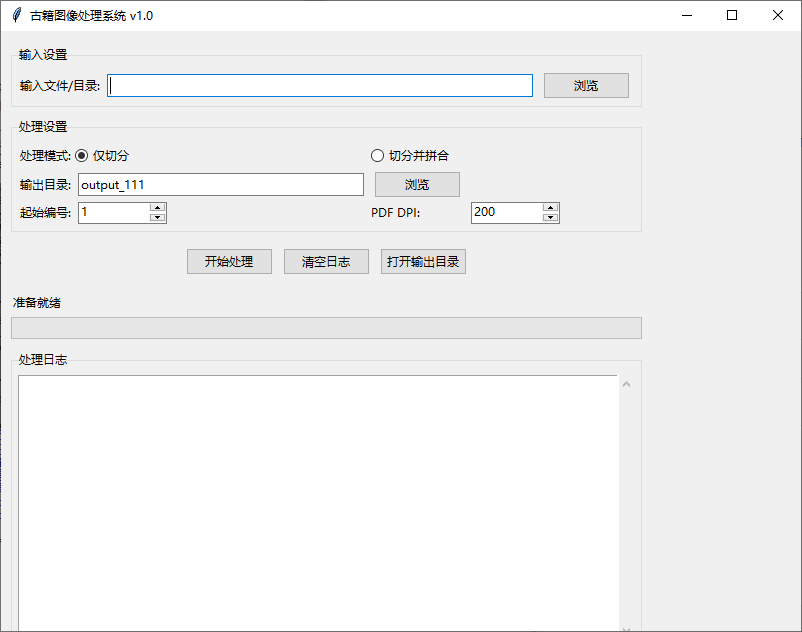802x632 pixels.
Task: Open output folder via 打开输出目录
Action: [422, 261]
